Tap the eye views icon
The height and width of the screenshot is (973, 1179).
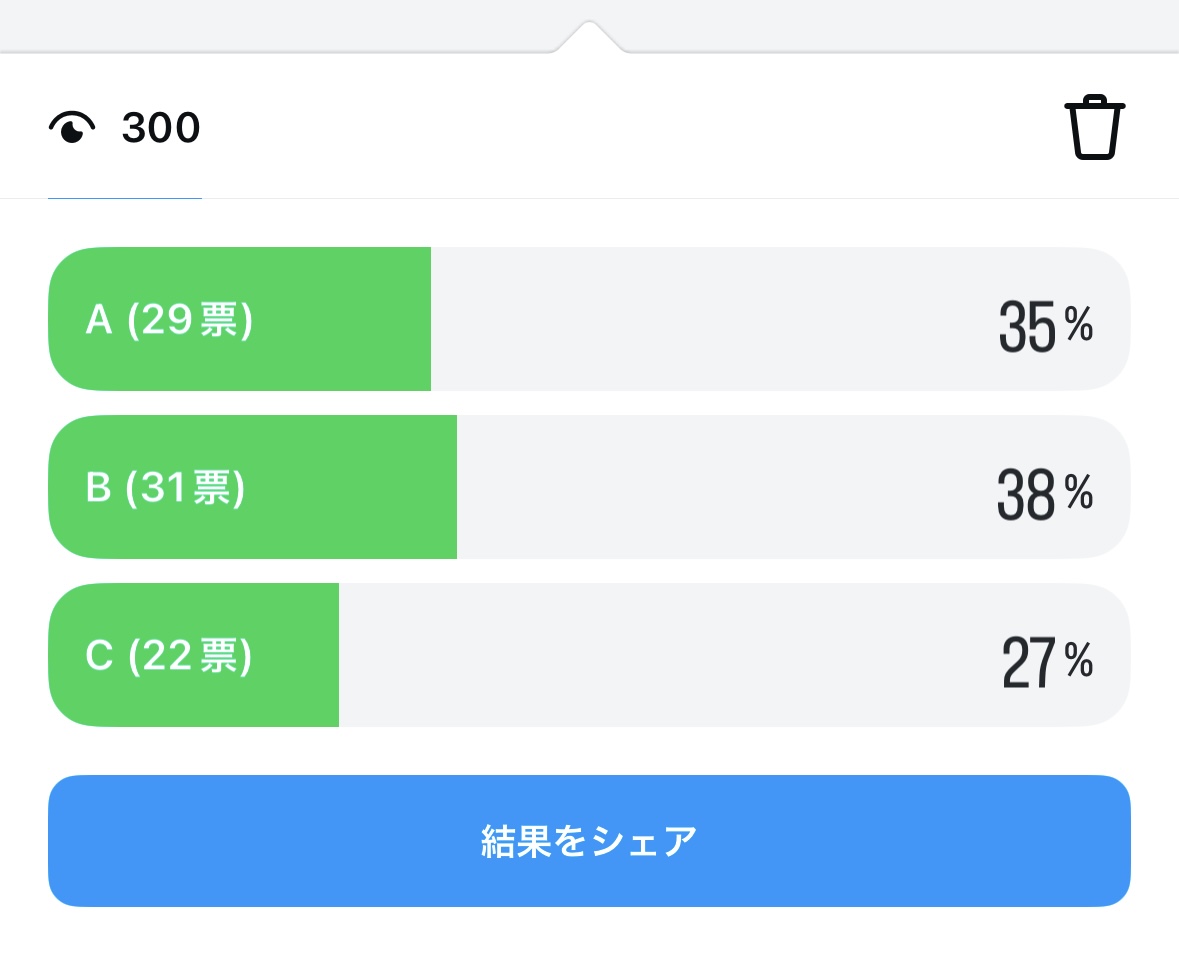(72, 128)
